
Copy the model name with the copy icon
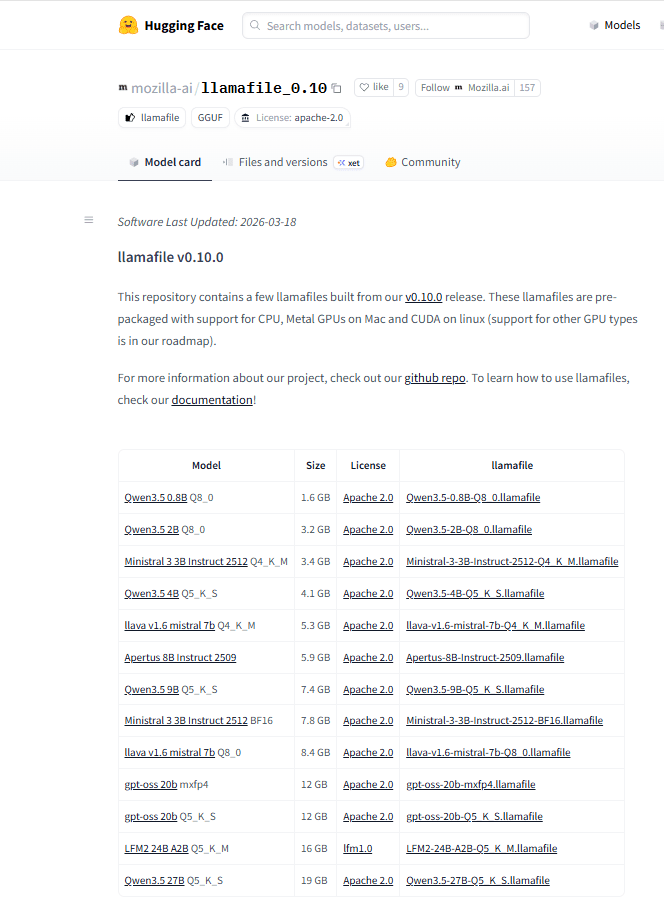(336, 88)
